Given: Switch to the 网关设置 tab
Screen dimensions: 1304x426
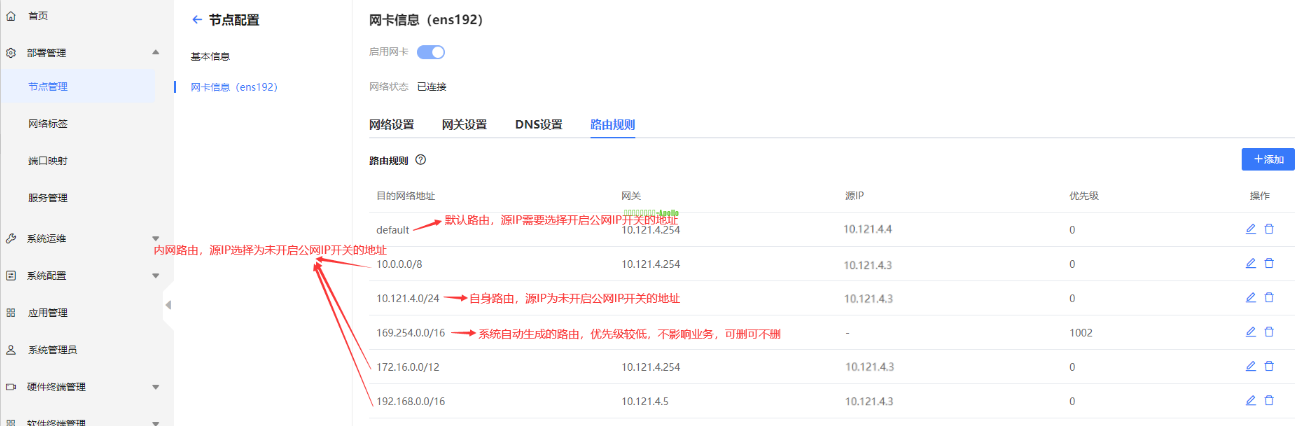Looking at the screenshot, I should 464,125.
